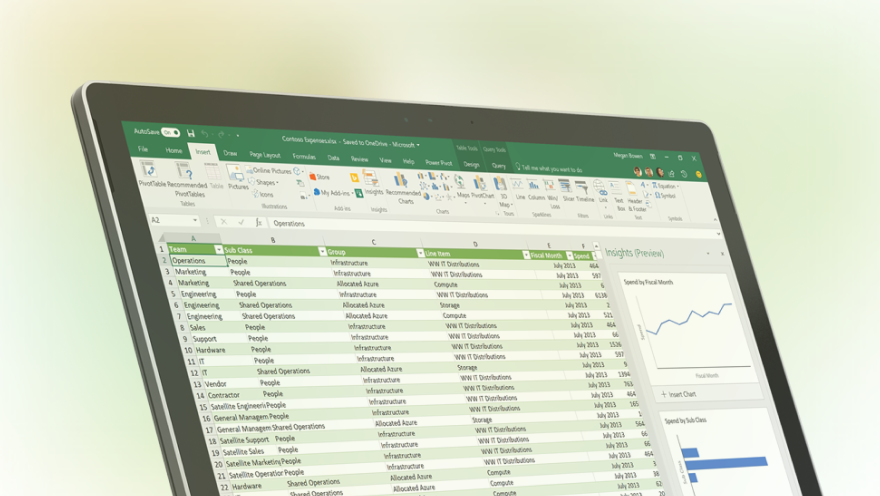The width and height of the screenshot is (880, 496).
Task: Insert a Column sparkline
Action: 535,191
